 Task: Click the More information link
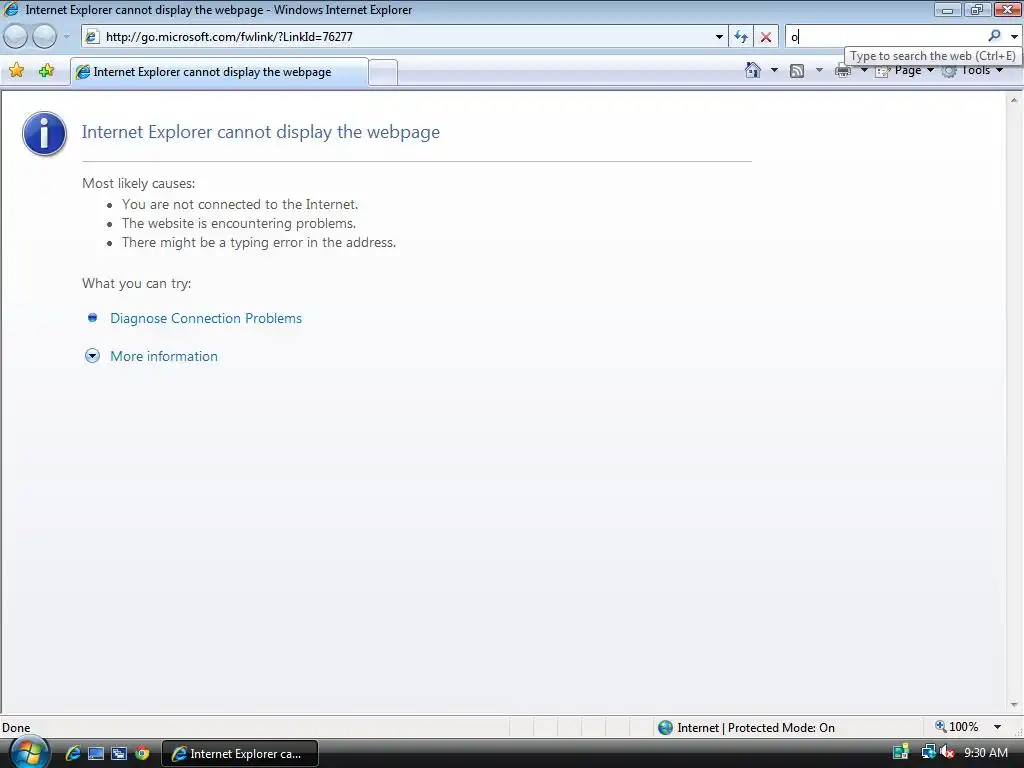tap(164, 356)
